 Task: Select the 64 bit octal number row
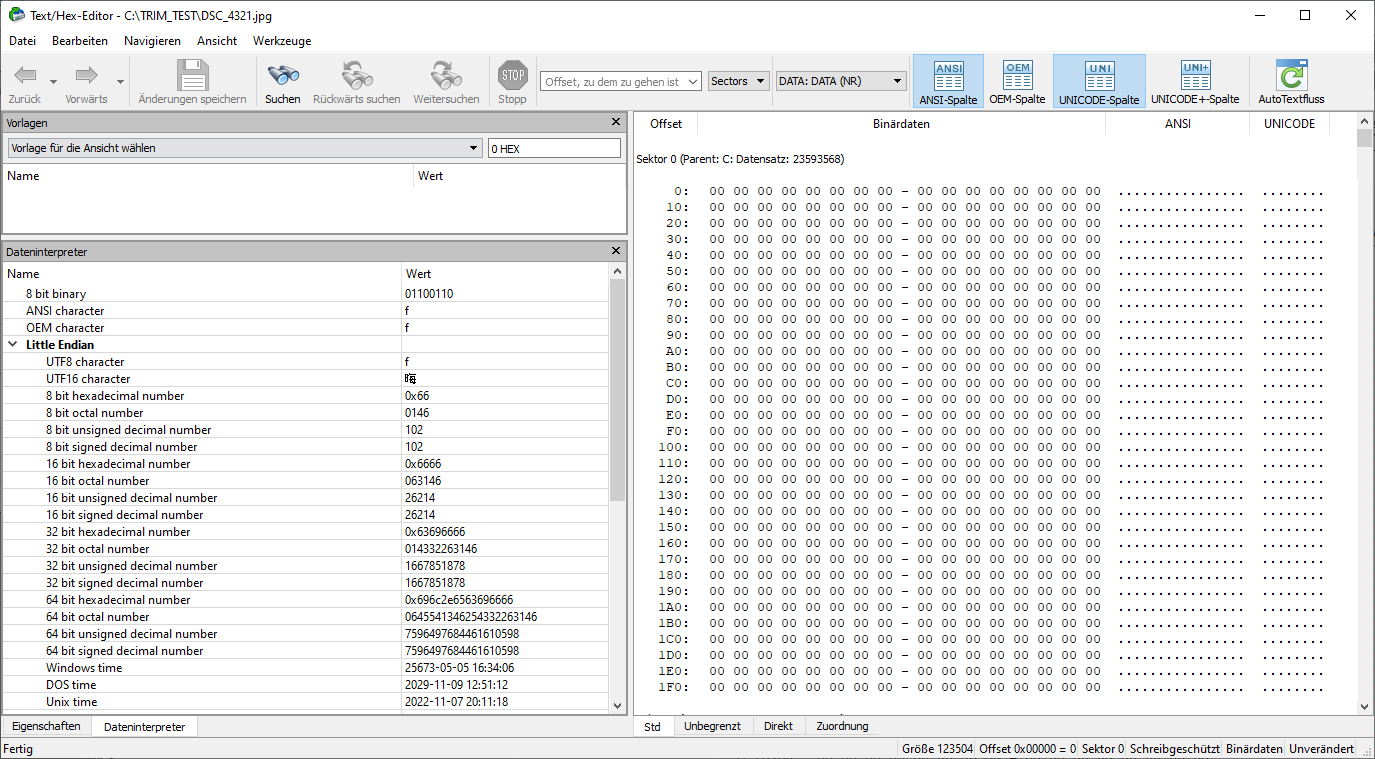[x=305, y=617]
